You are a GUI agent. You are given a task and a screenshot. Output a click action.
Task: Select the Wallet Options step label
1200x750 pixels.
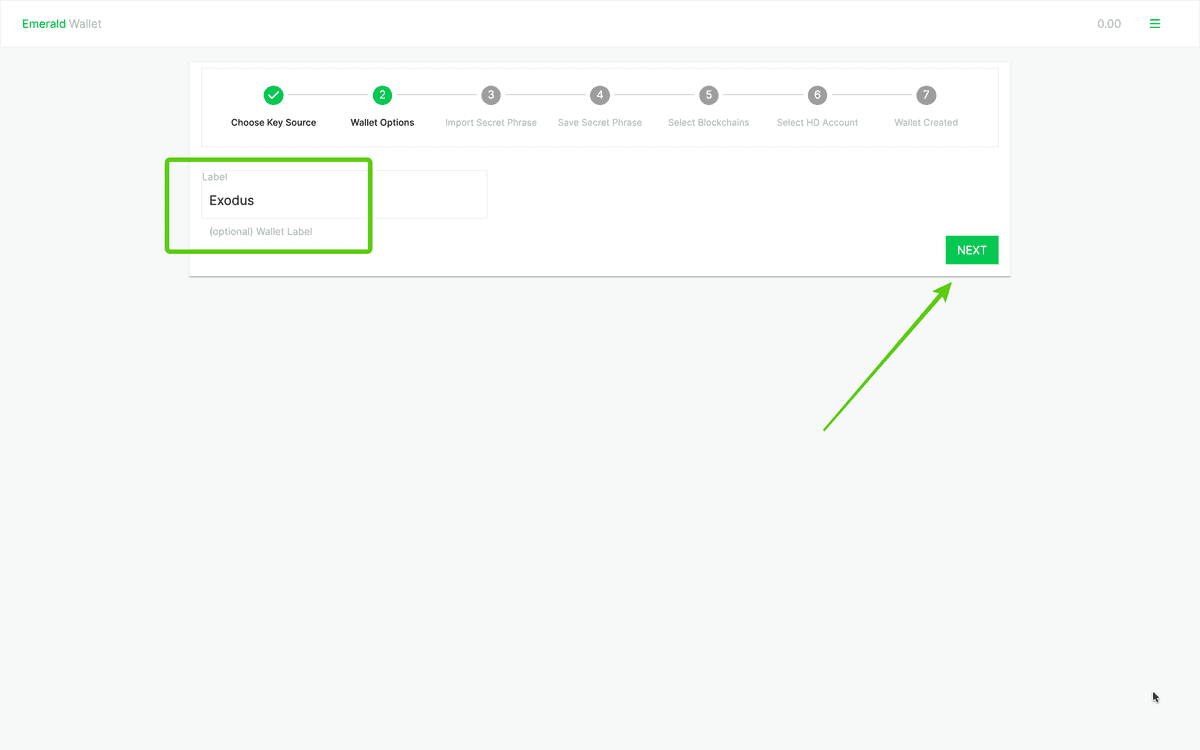[x=382, y=123]
